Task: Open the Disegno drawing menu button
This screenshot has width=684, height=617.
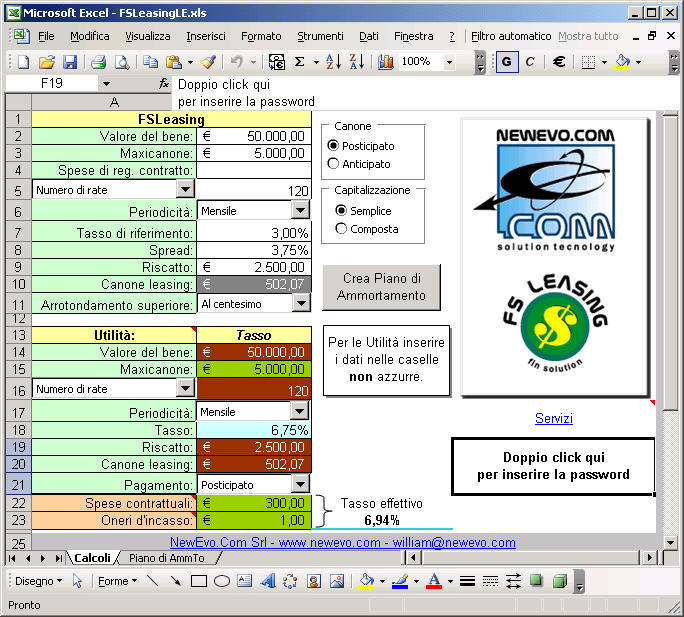Action: 38,581
